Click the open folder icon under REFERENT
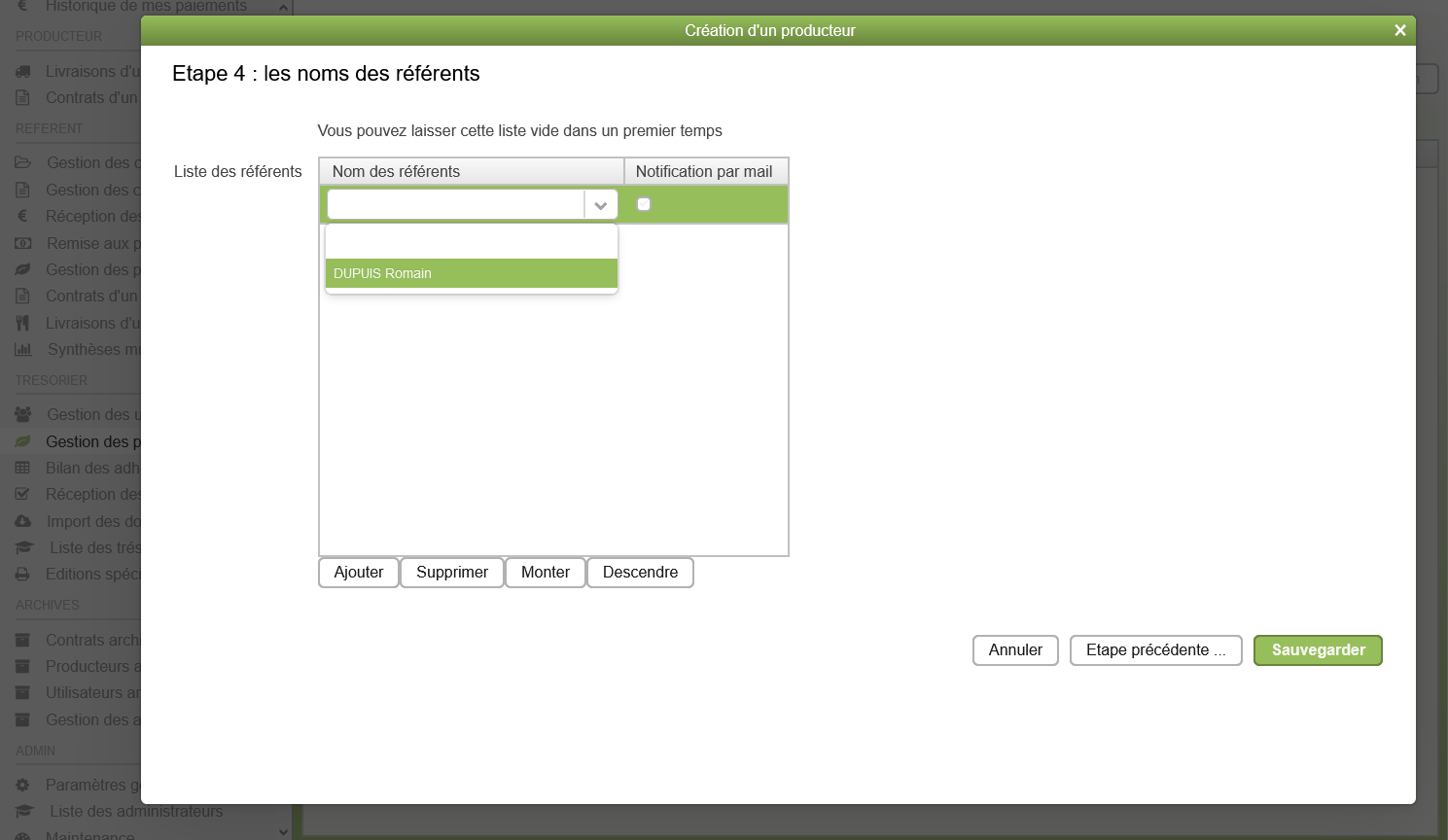The width and height of the screenshot is (1448, 840). point(23,162)
